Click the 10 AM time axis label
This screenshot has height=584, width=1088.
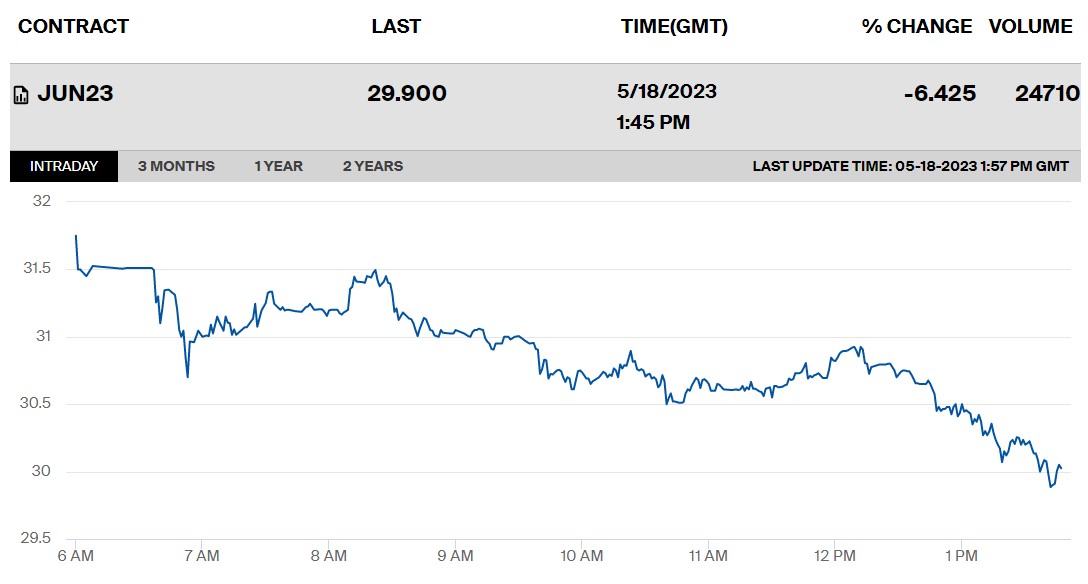coord(581,556)
